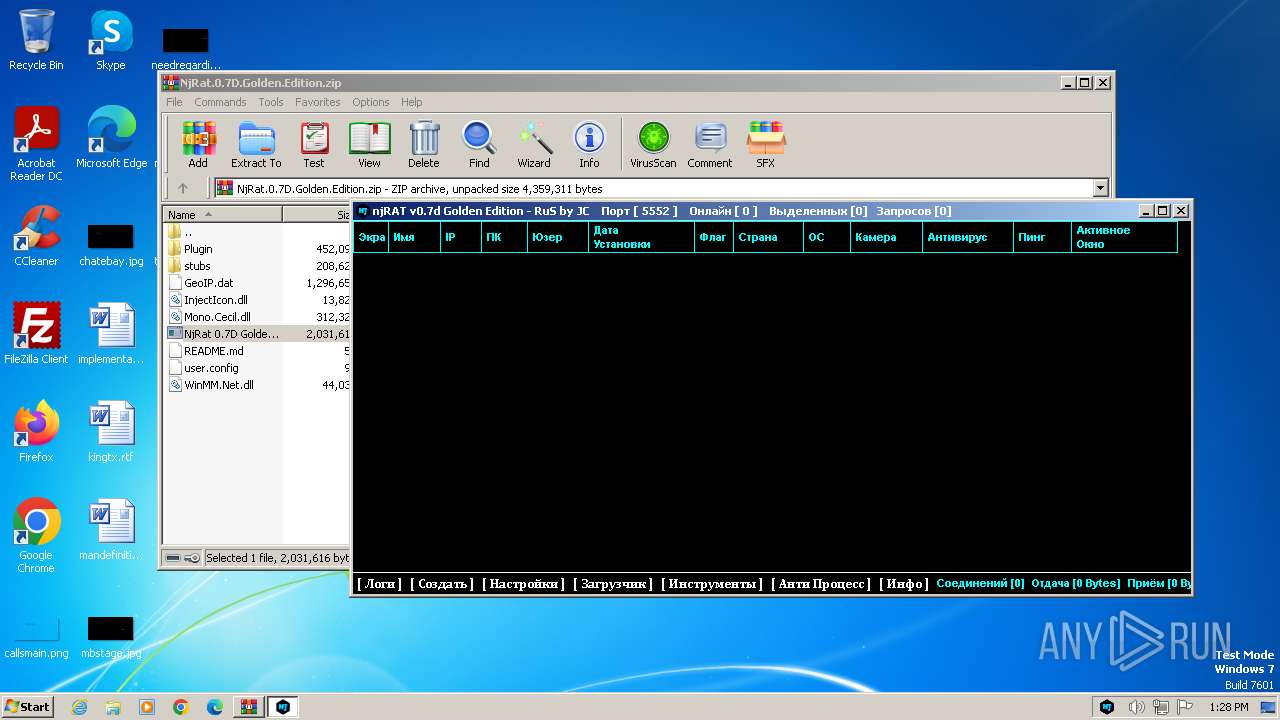Screen dimensions: 1280x720
Task: Click the Экран column header in njRAT
Action: [371, 237]
